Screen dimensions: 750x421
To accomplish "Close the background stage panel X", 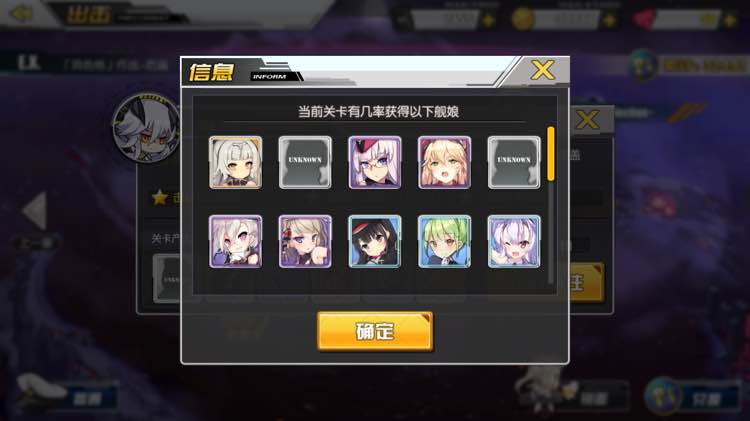I will coord(587,120).
